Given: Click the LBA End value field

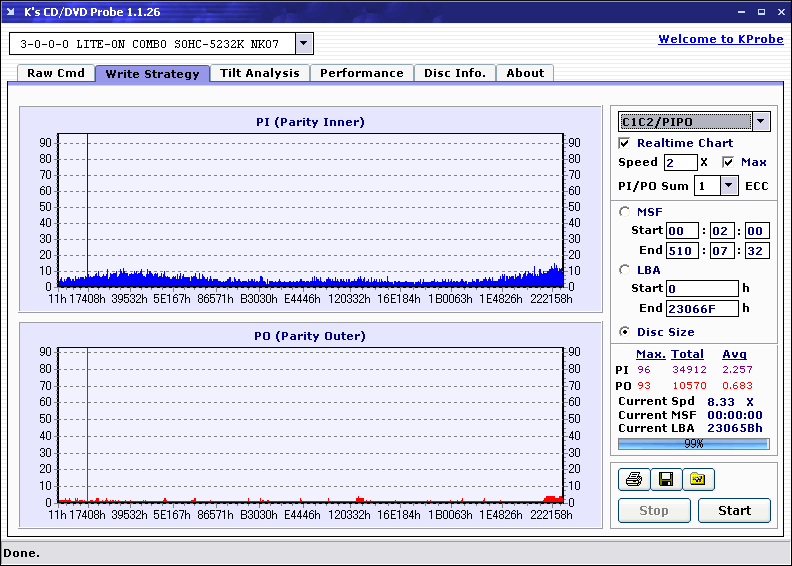Looking at the screenshot, I should point(701,308).
